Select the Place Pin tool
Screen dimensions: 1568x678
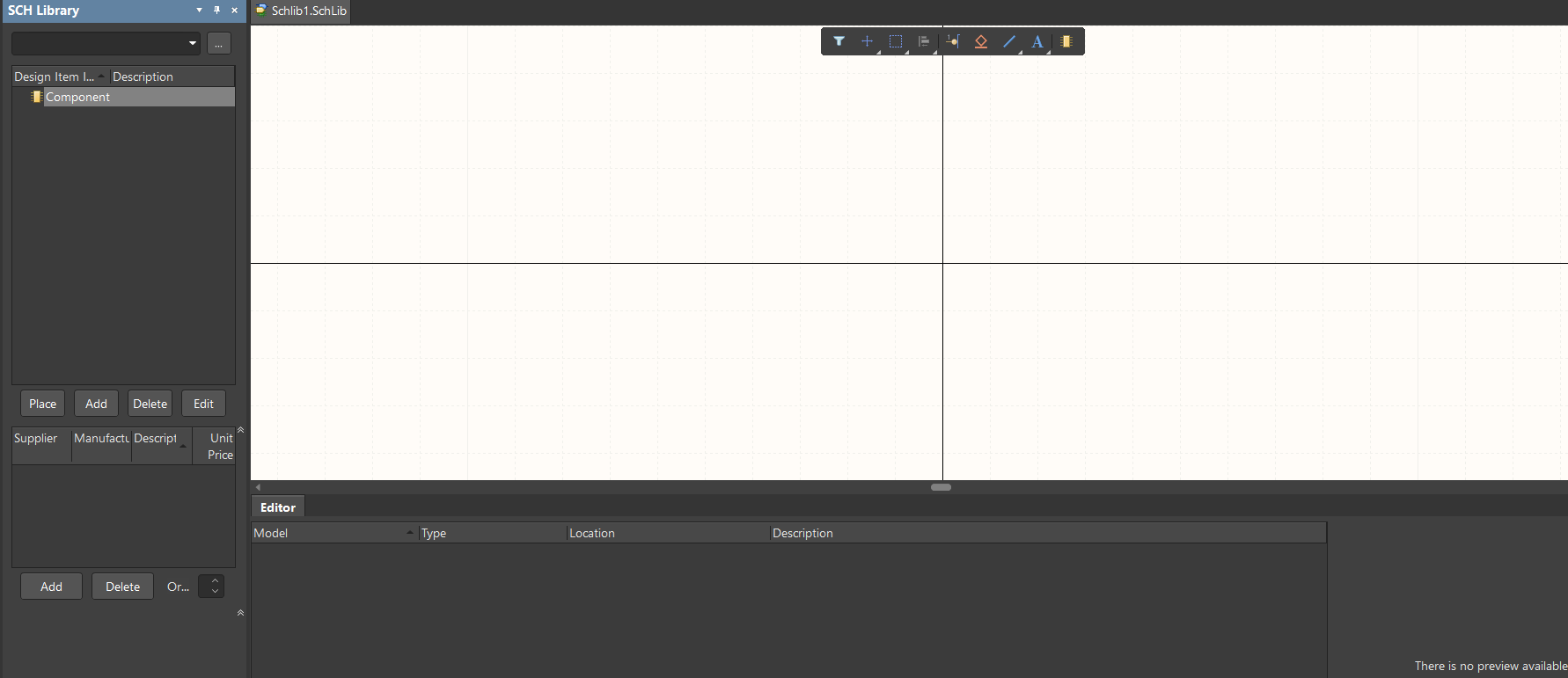click(952, 41)
